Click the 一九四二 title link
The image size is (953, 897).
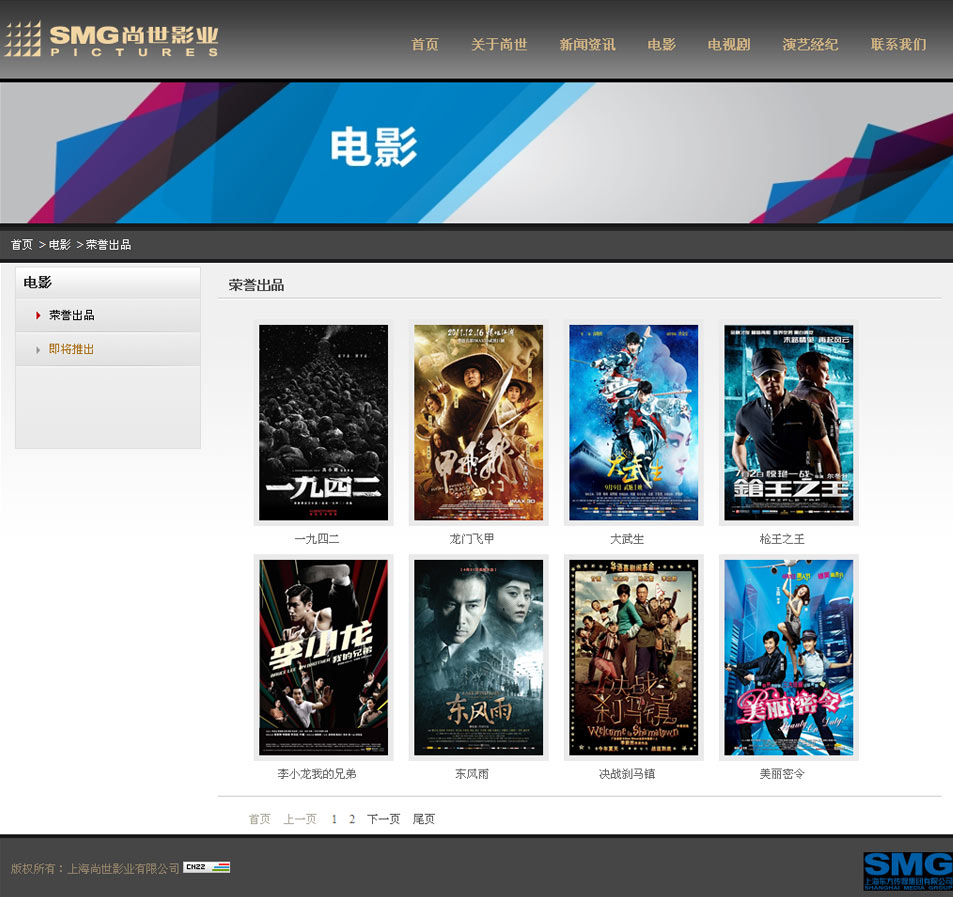pyautogui.click(x=317, y=539)
